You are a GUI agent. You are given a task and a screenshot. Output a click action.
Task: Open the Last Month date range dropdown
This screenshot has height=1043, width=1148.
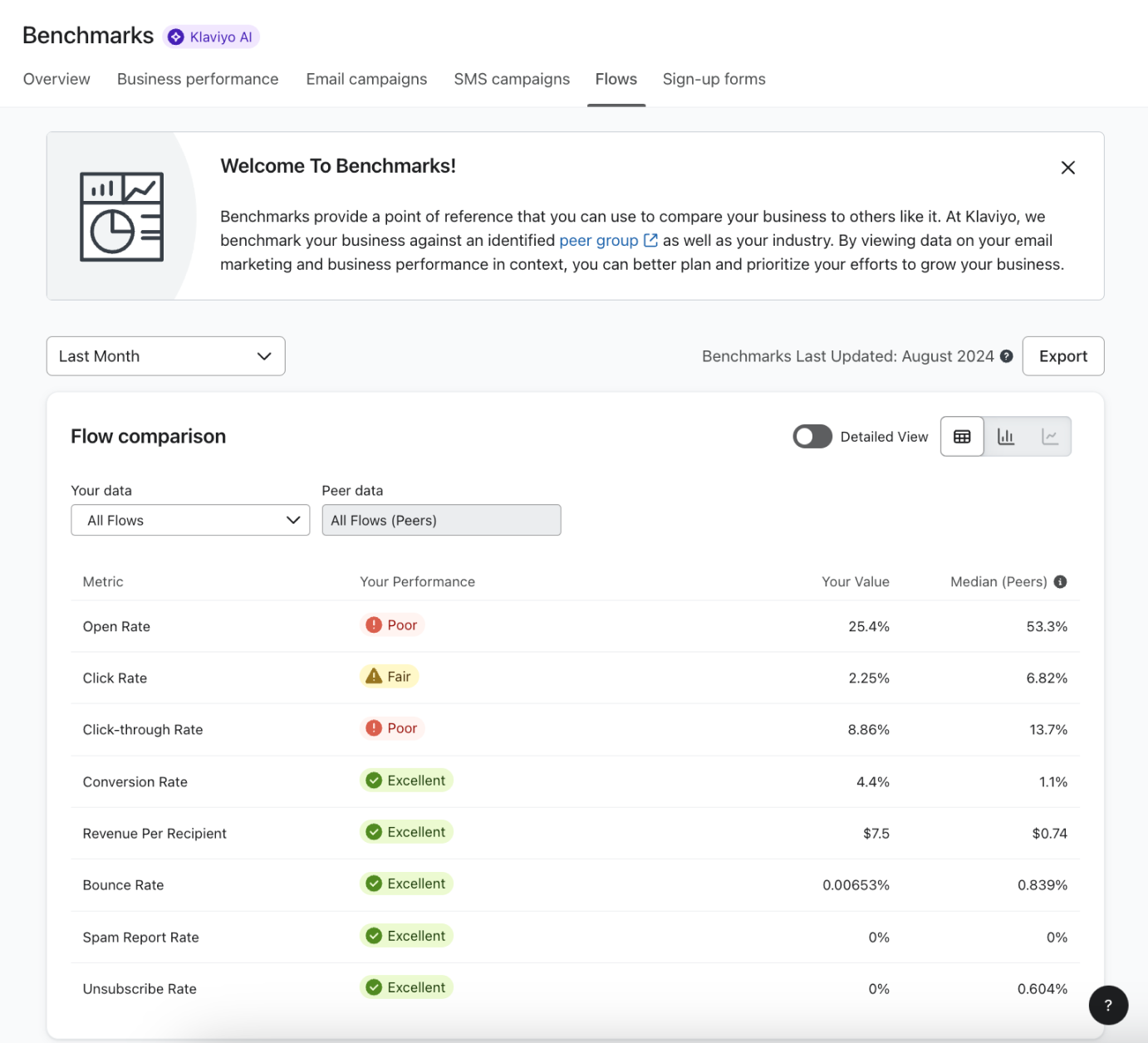pos(165,356)
